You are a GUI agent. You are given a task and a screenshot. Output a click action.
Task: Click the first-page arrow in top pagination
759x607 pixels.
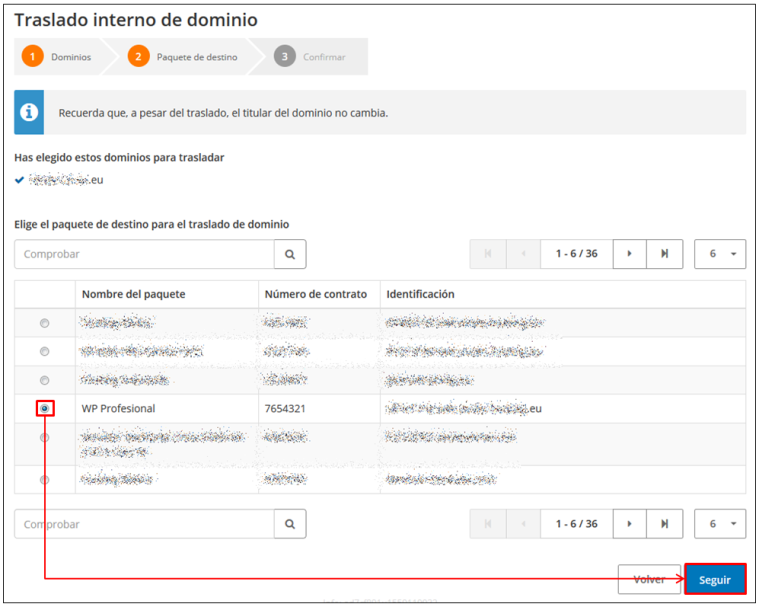click(x=488, y=254)
